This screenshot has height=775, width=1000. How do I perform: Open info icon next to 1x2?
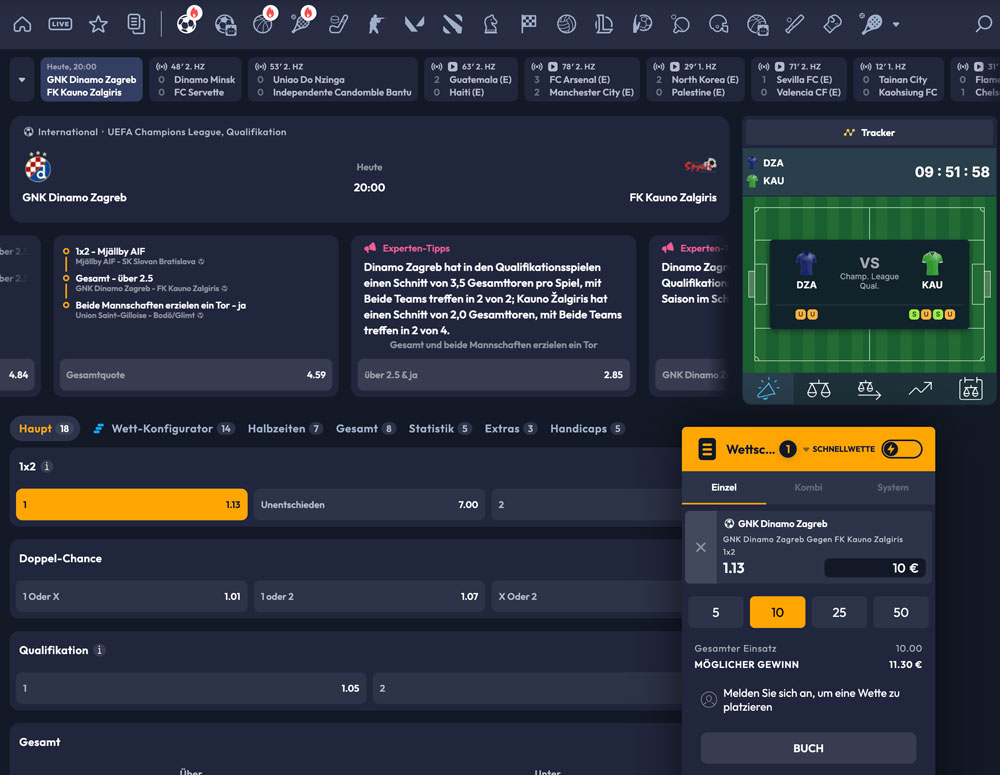point(47,466)
